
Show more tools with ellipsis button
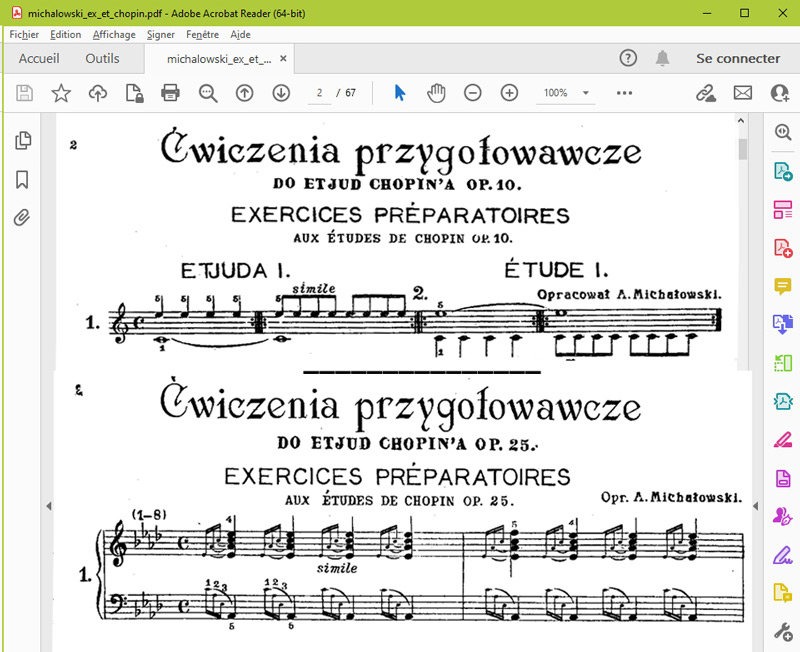625,93
